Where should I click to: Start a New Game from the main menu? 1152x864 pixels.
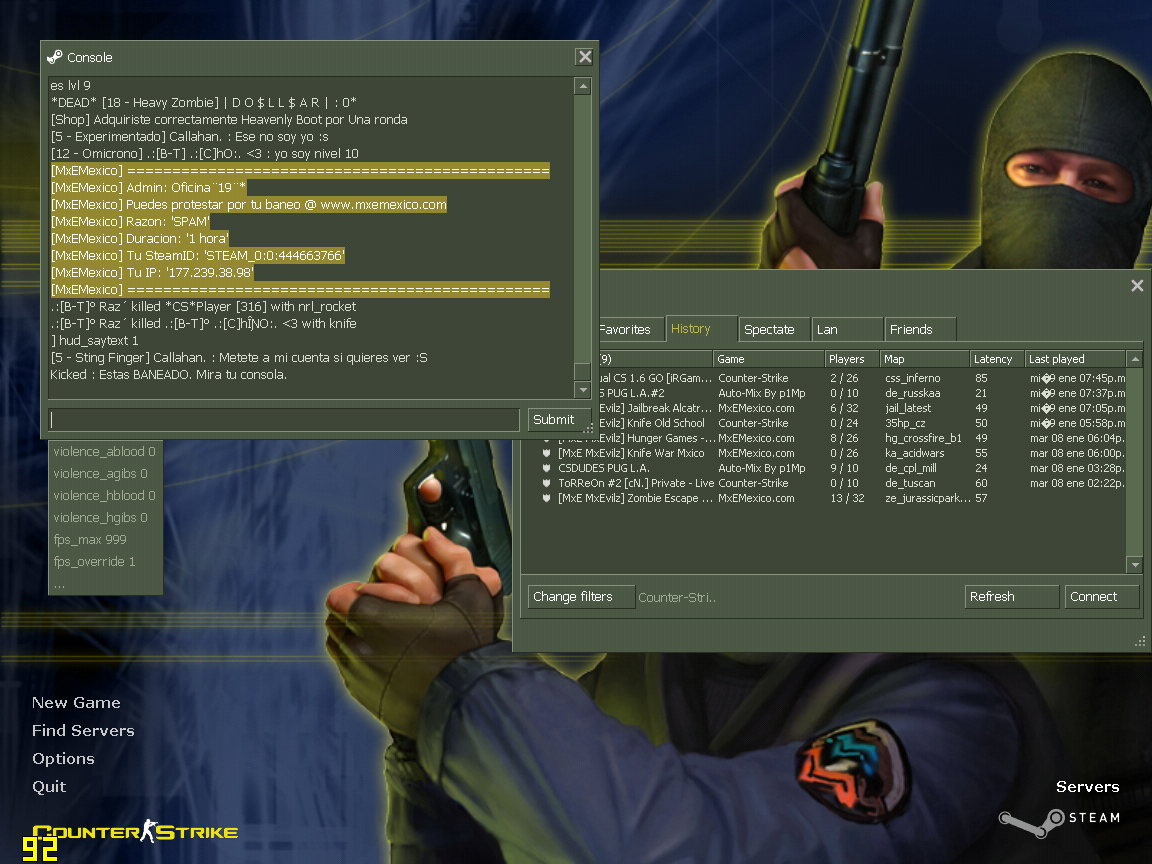pos(76,702)
